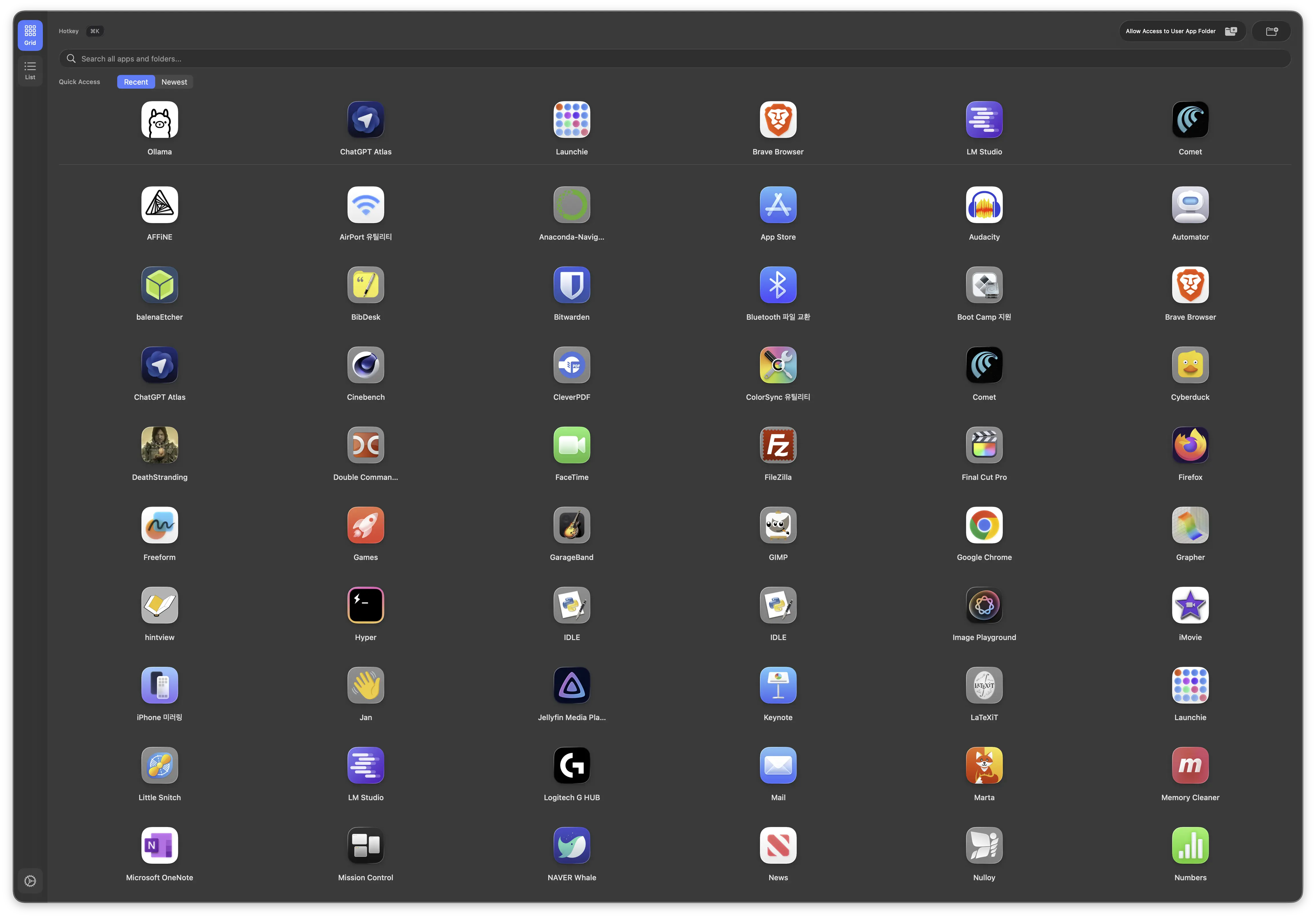1316x918 pixels.
Task: Switch to List view
Action: tap(30, 71)
